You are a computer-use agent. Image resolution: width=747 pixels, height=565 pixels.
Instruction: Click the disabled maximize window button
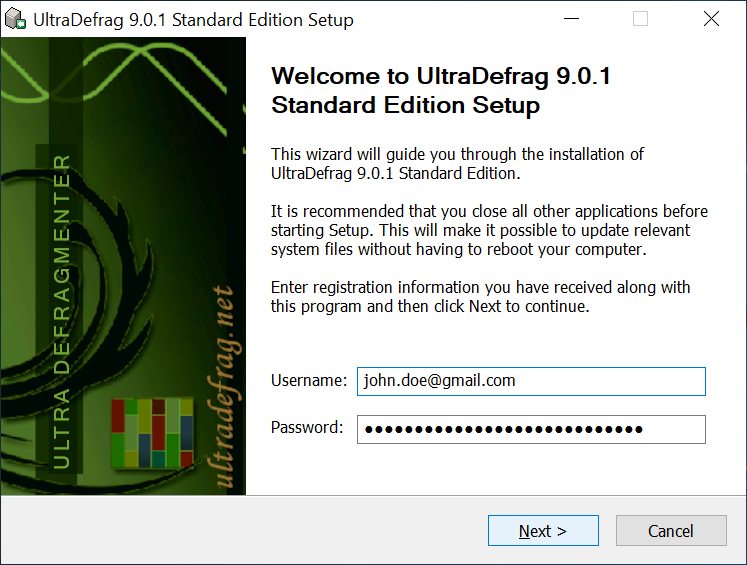coord(641,19)
